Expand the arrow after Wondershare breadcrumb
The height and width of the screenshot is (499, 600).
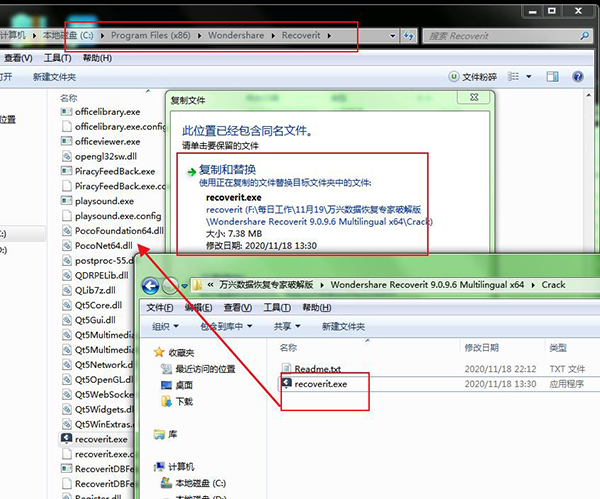tap(273, 36)
